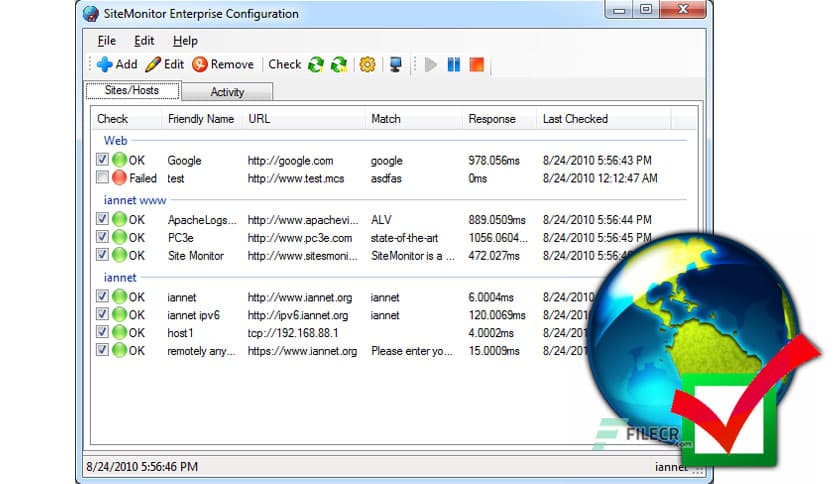Click the Check column header
This screenshot has width=836, height=484.
pos(126,119)
